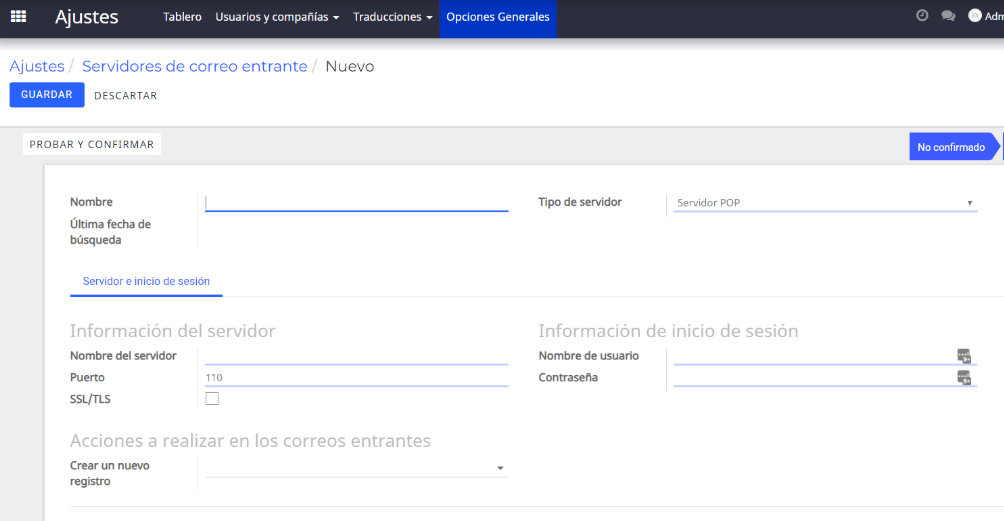Click the key icon in Nombre de usuario field

pyautogui.click(x=964, y=356)
